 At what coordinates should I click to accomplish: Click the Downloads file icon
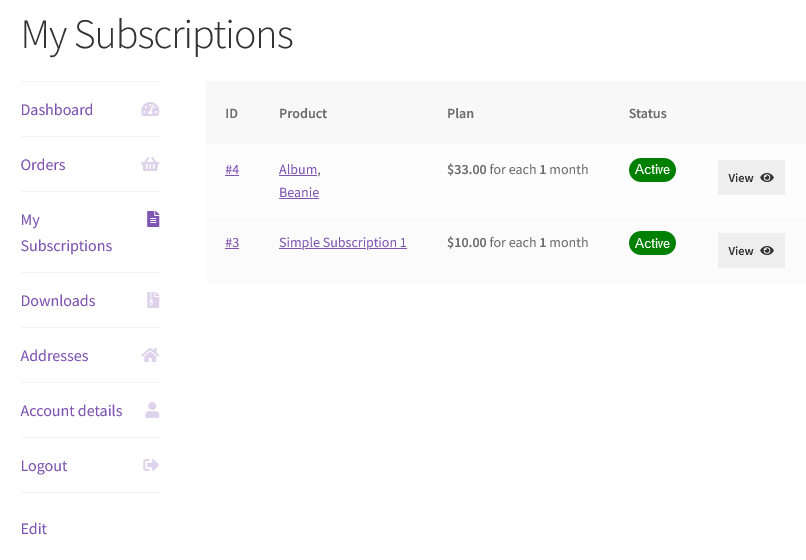point(153,300)
